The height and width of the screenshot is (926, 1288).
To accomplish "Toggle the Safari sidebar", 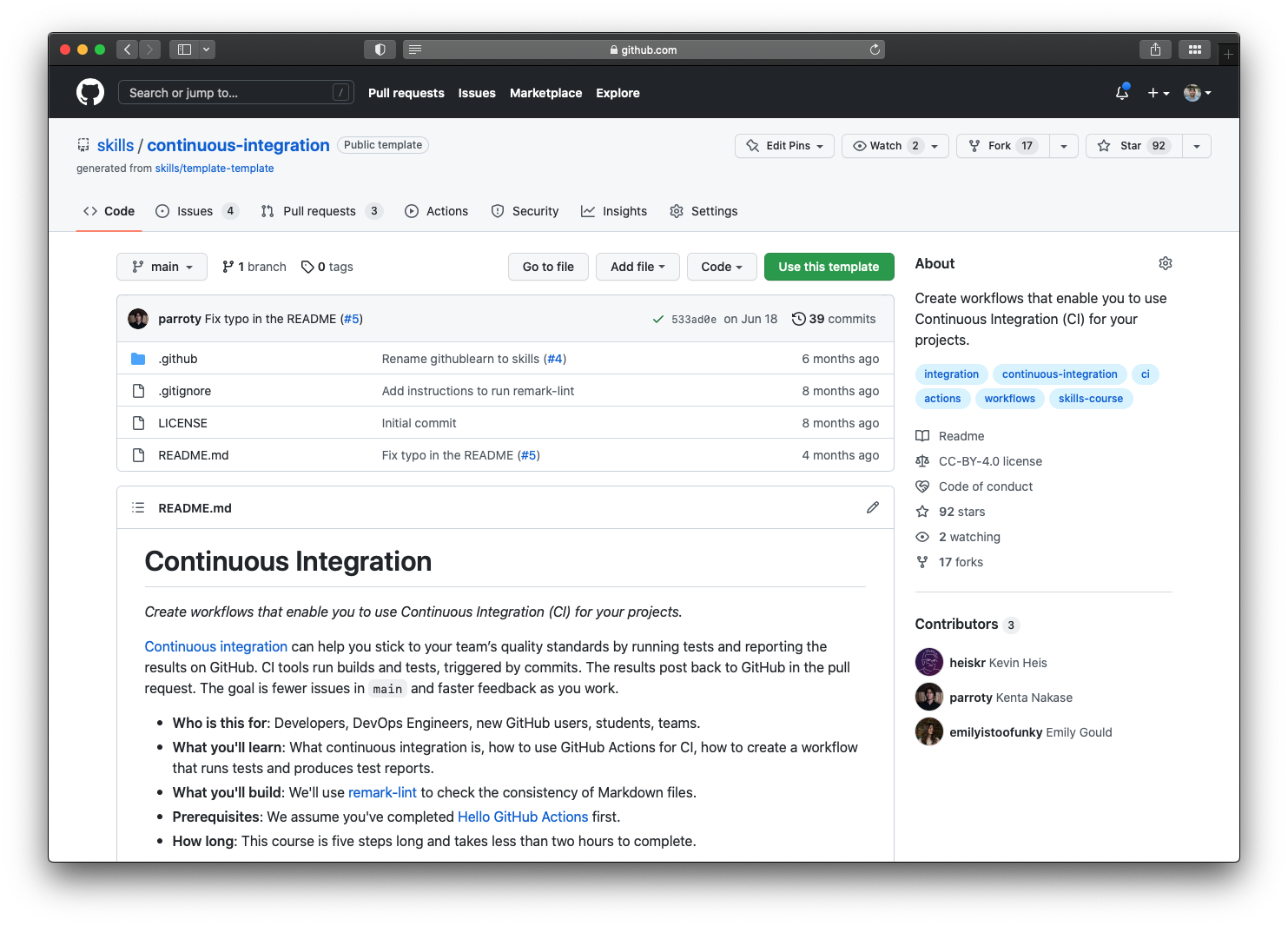I will [184, 50].
